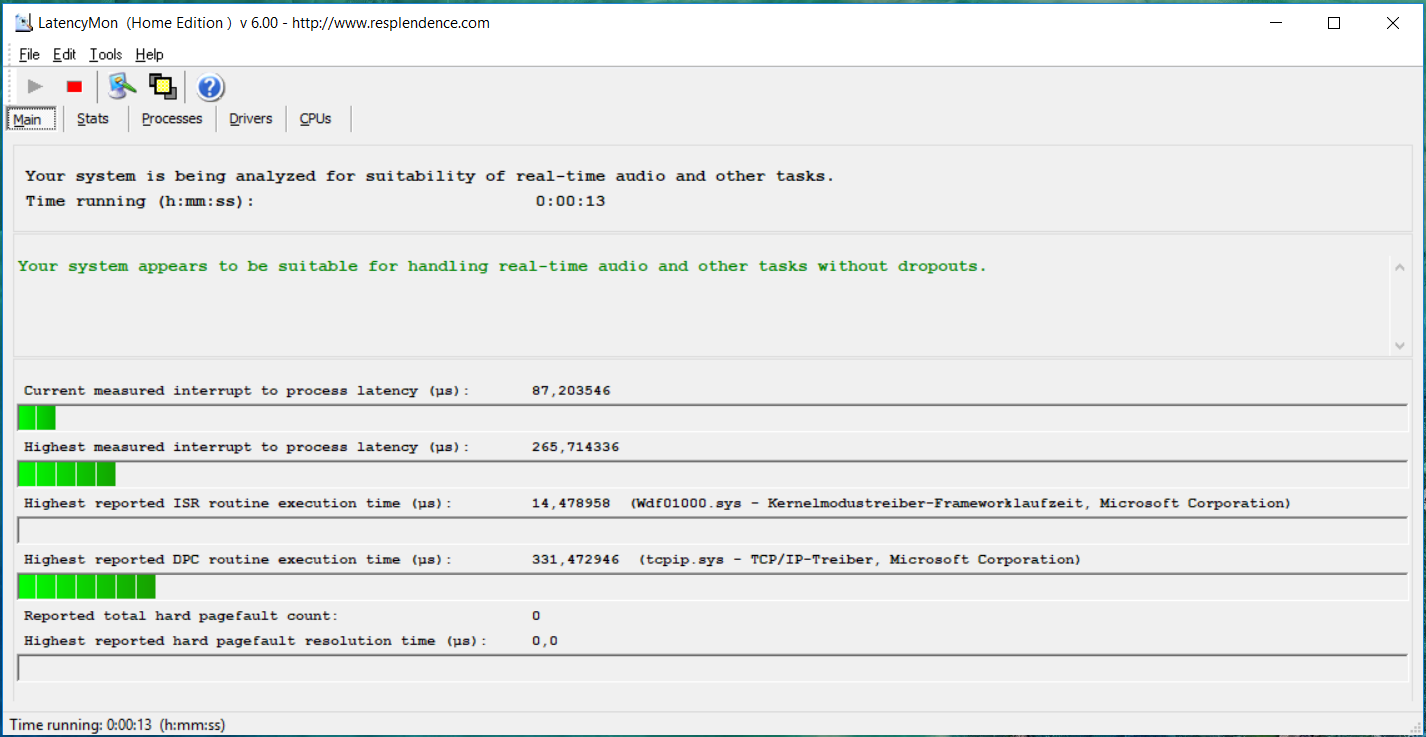1426x737 pixels.
Task: Click the green system suitability message text
Action: (502, 267)
